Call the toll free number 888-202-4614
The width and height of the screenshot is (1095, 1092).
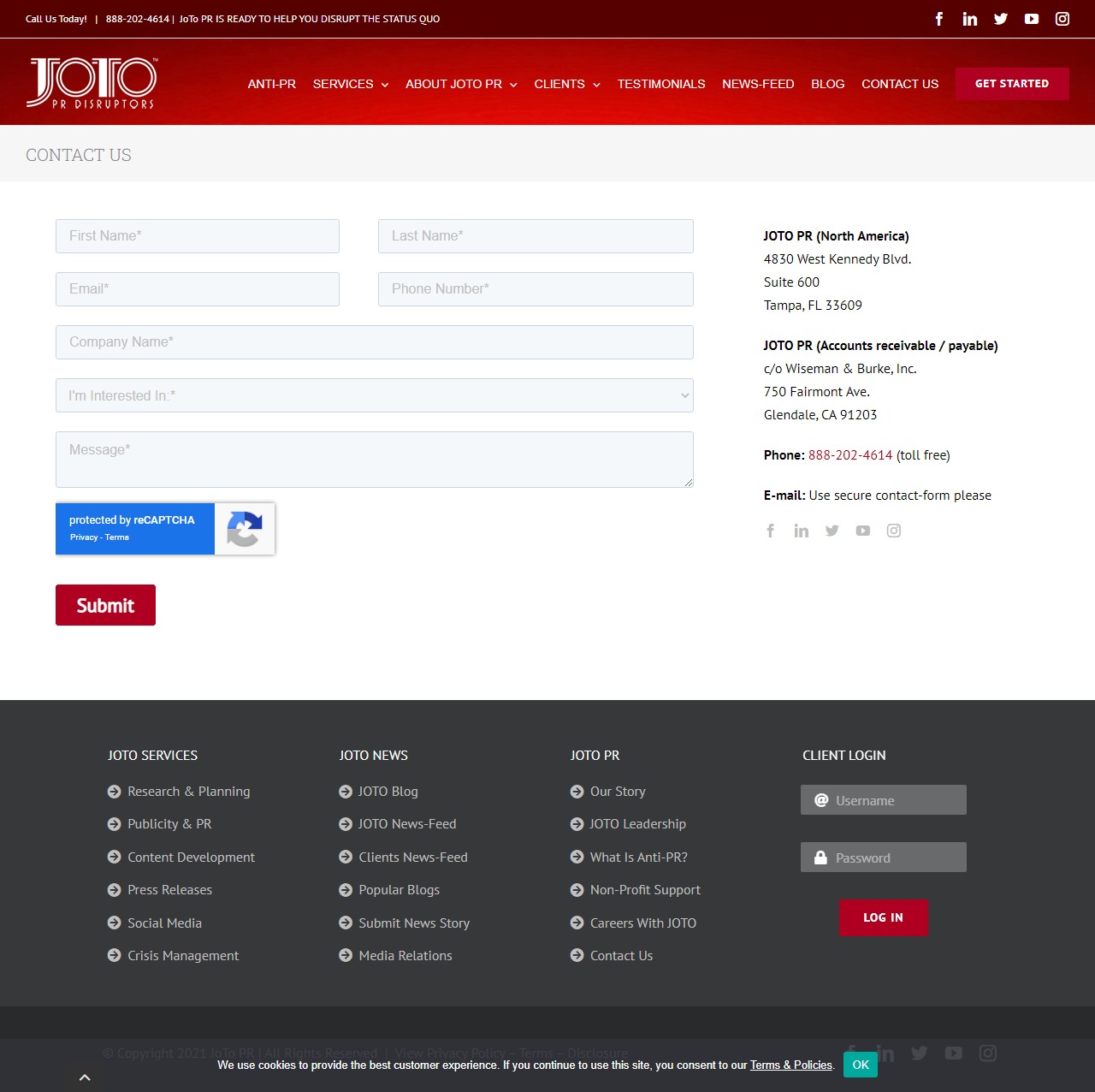click(x=850, y=454)
